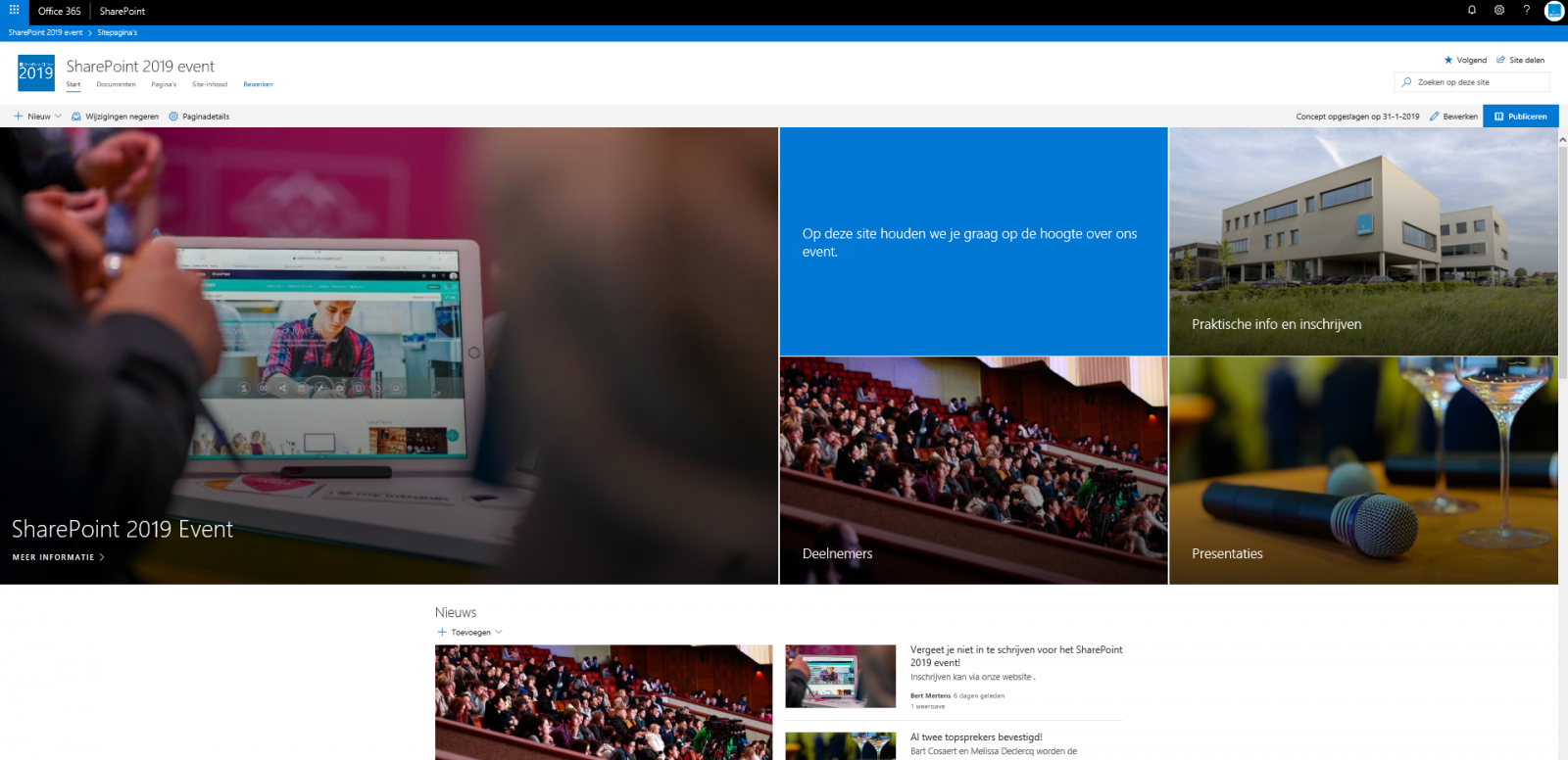Image resolution: width=1568 pixels, height=760 pixels.
Task: Open the Site-inhoud navigation tab
Action: pos(210,84)
